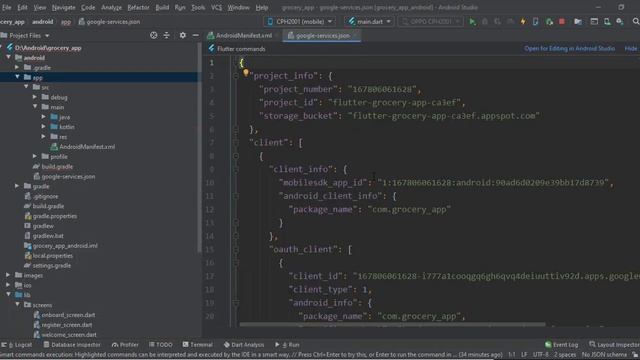Open the Navigate menu
This screenshot has width=640, height=360.
coord(63,7)
